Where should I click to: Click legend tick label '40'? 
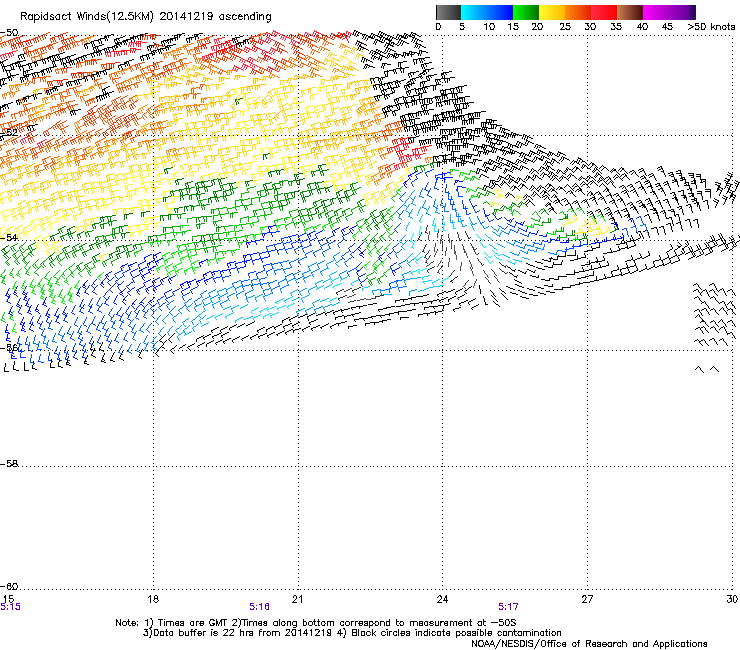coord(642,26)
